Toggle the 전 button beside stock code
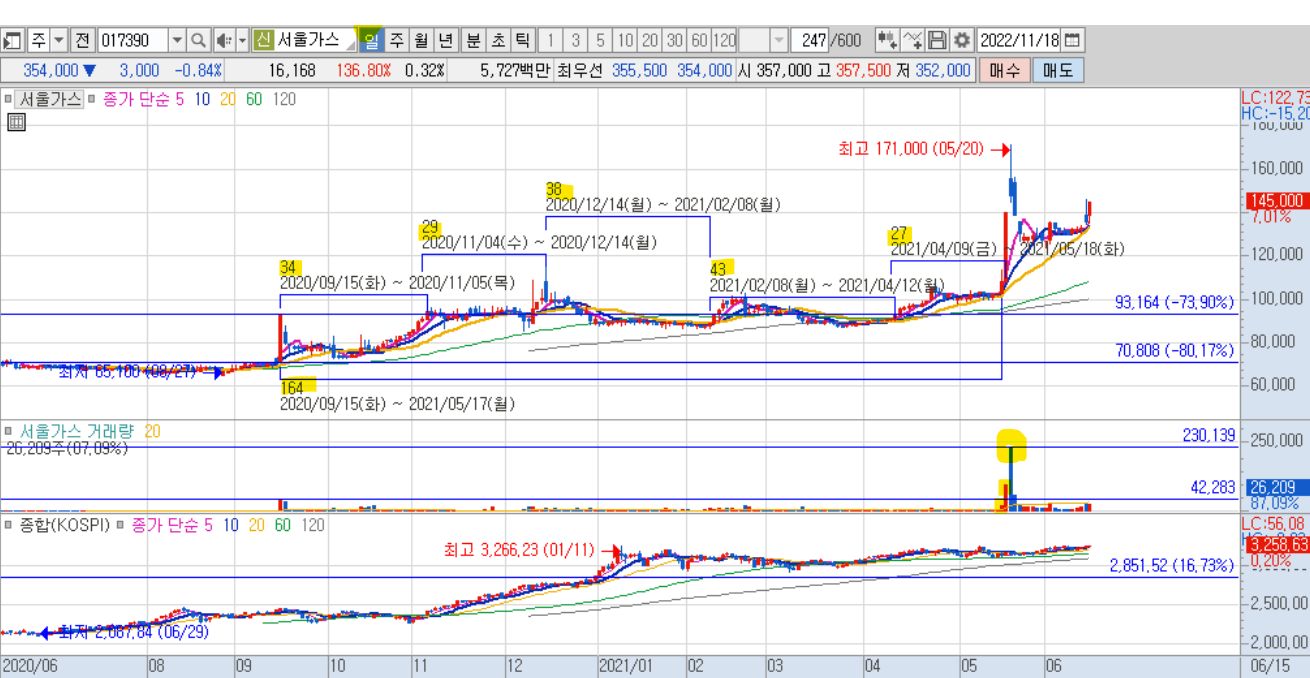Screen dimensions: 1310x678 (x=82, y=40)
